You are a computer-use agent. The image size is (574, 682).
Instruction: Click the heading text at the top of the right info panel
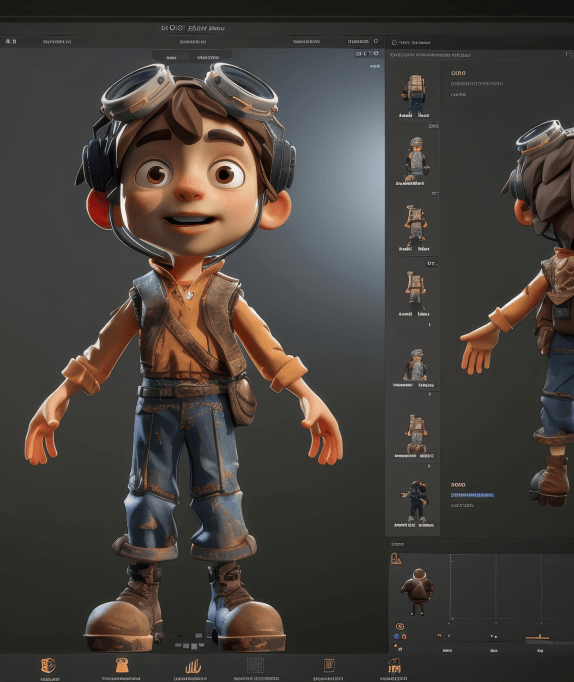click(458, 73)
